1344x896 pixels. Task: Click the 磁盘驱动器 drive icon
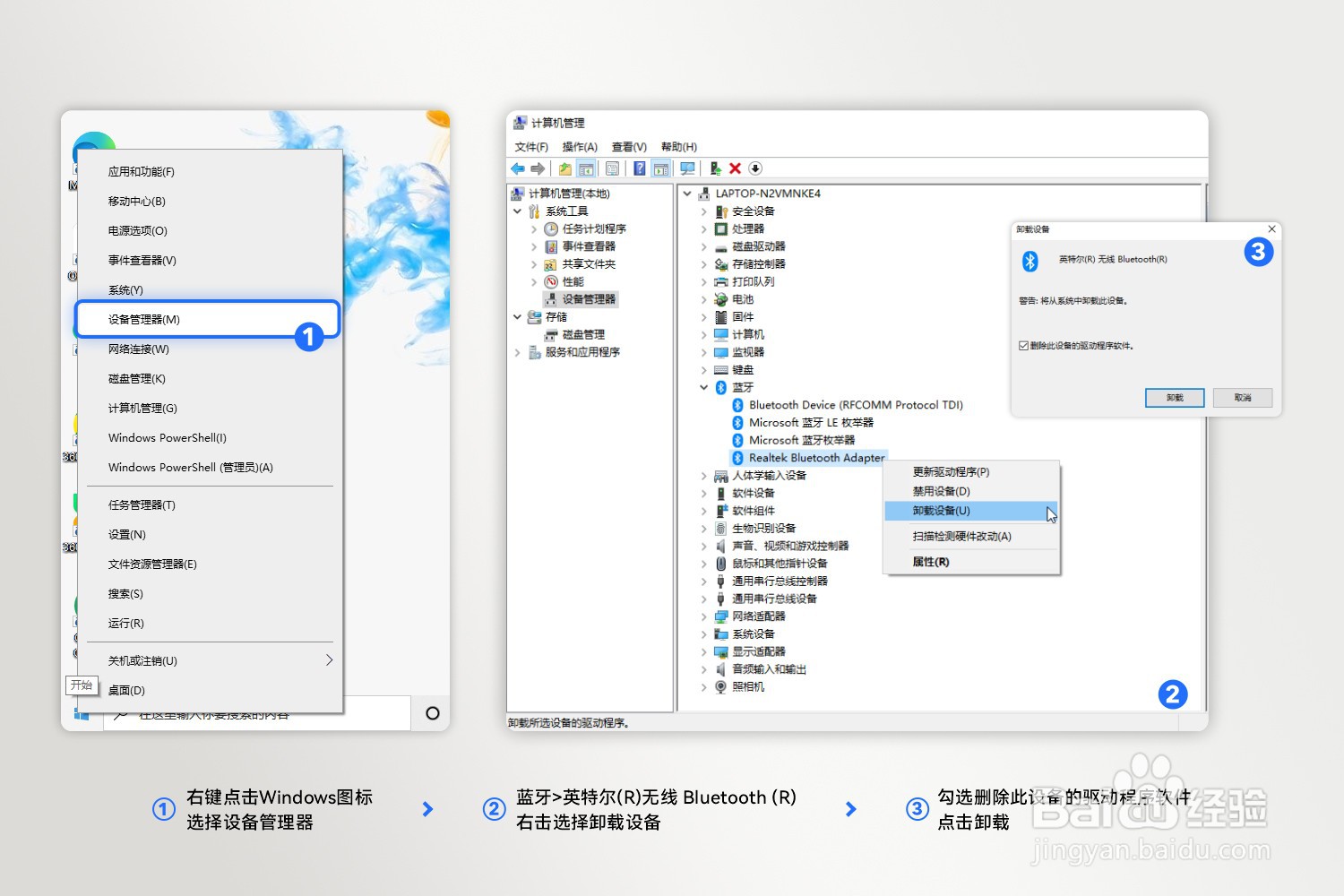pos(721,246)
